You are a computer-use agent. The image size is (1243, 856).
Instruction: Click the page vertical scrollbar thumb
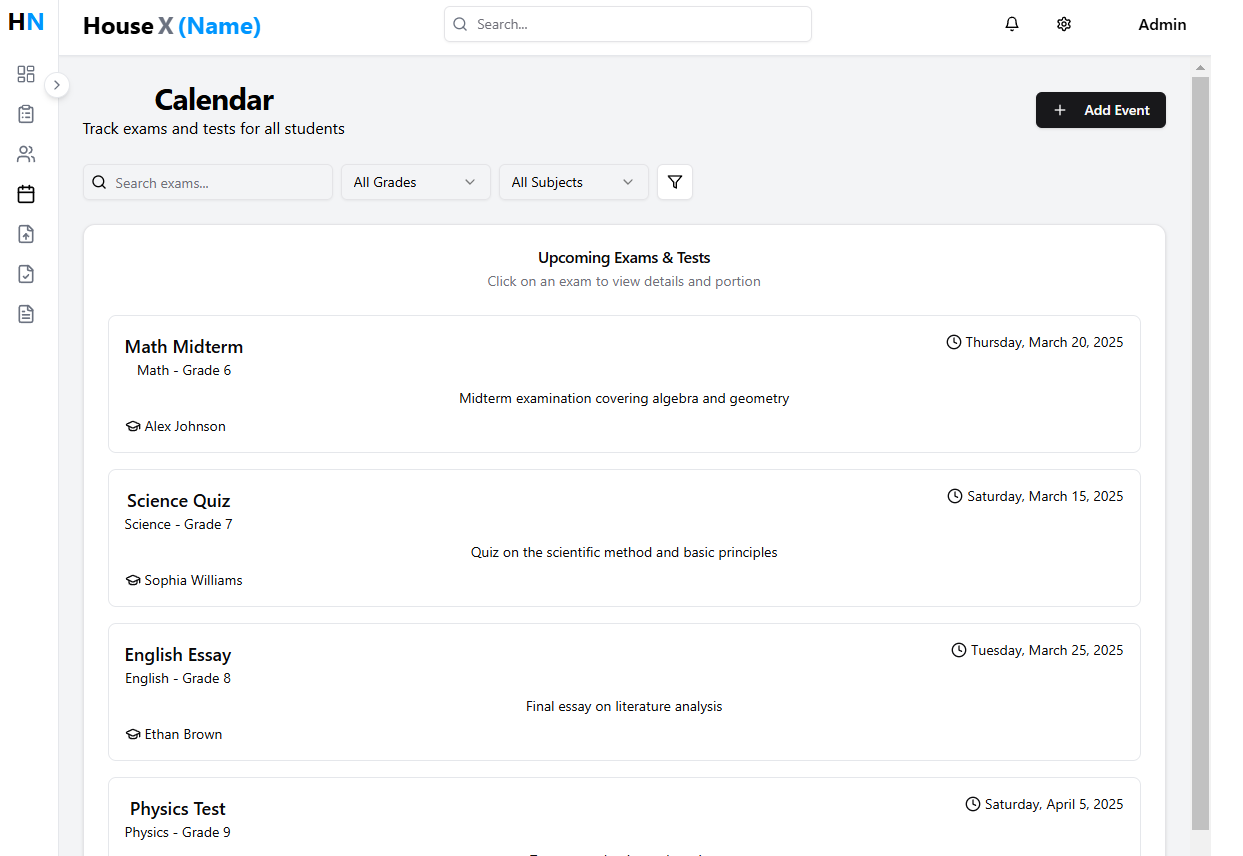1201,453
